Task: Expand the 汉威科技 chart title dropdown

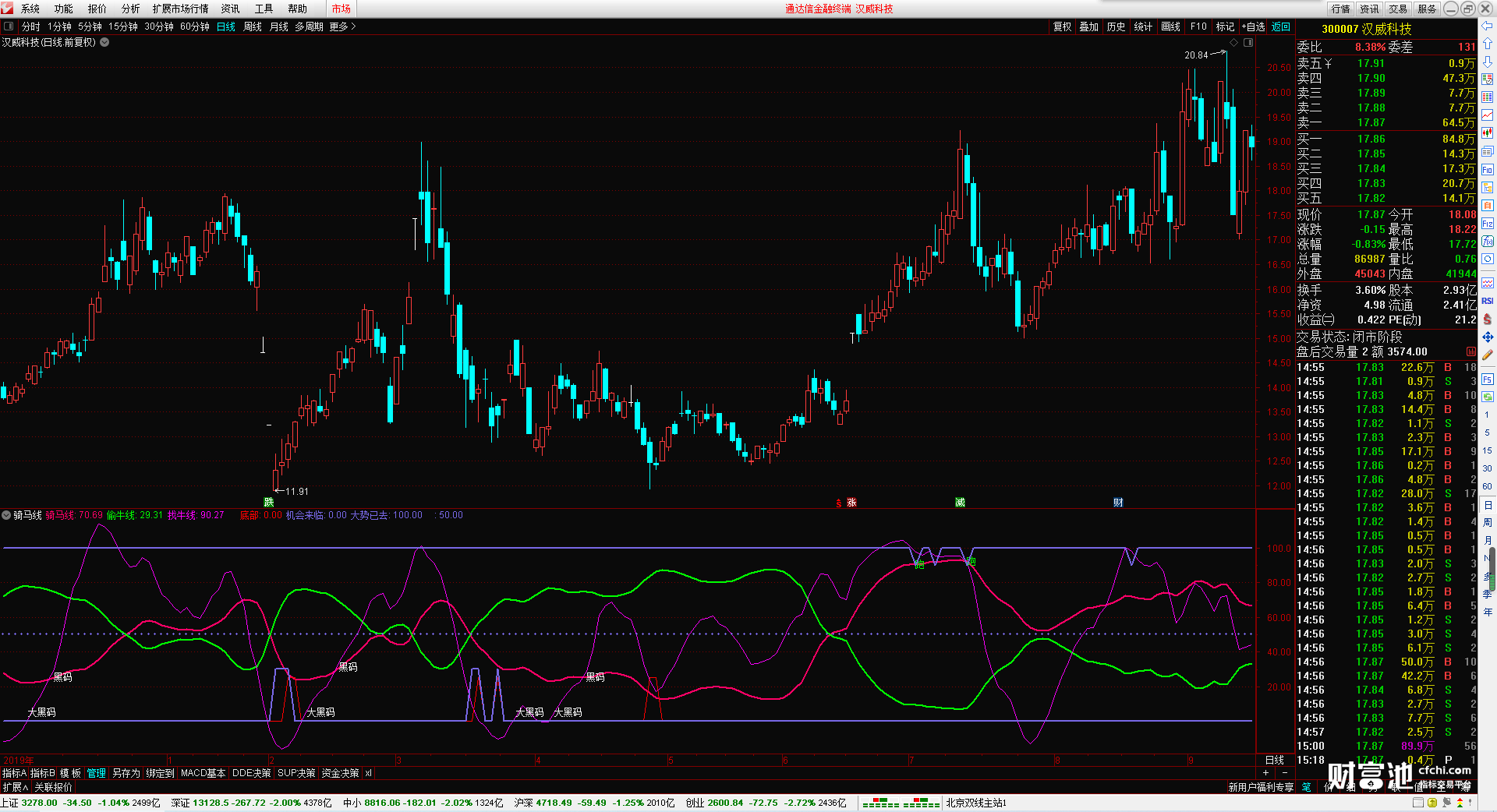Action: 104,42
